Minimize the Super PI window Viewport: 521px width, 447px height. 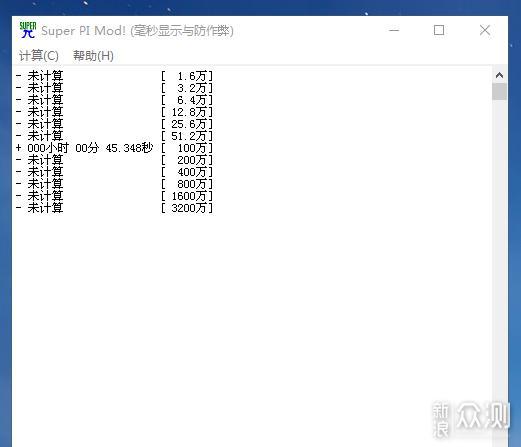click(394, 30)
